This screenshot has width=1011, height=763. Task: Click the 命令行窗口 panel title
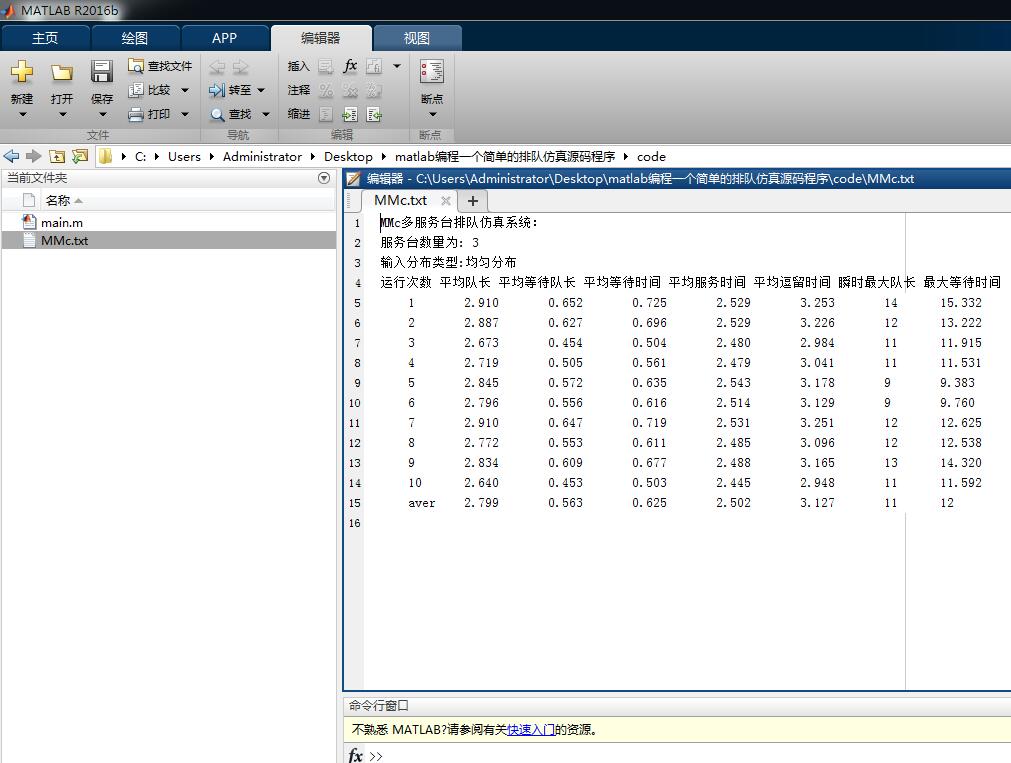coord(378,706)
